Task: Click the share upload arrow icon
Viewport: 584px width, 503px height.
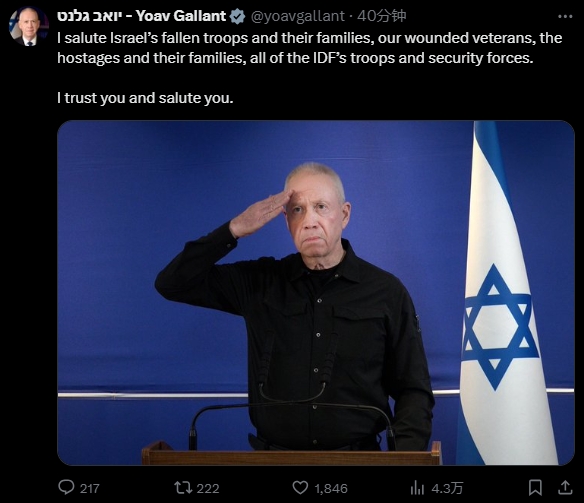Action: (565, 487)
